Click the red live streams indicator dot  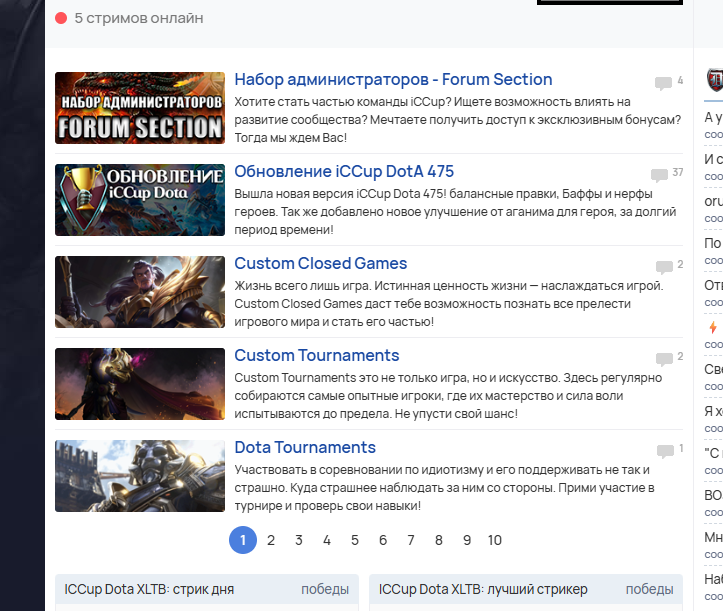point(61,18)
